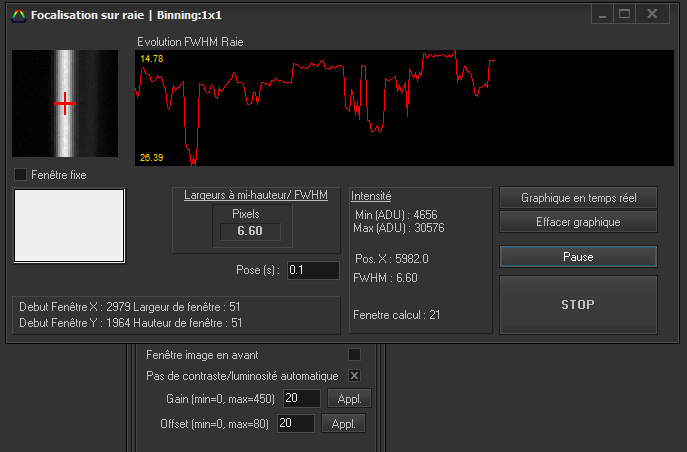Select the Pixels FWHM value field
687x452 pixels.
coord(250,232)
